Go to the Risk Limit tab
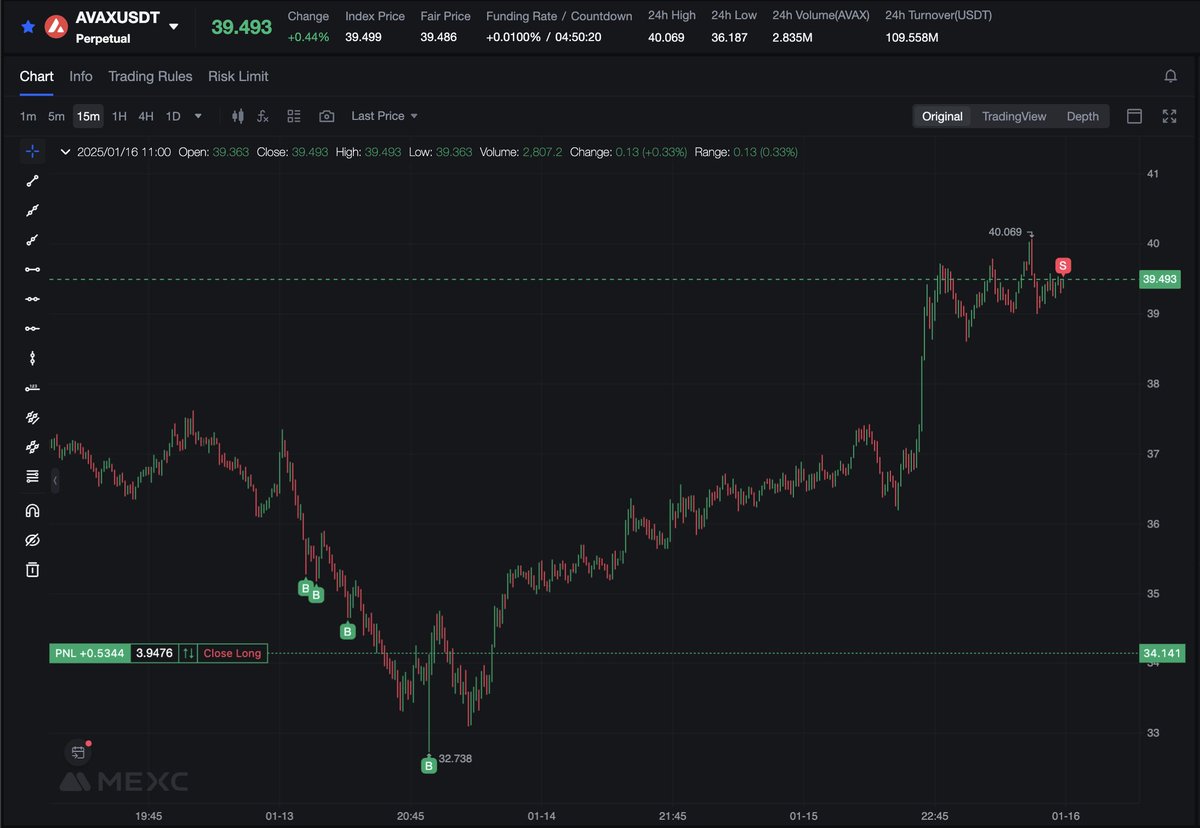Viewport: 1200px width, 828px height. 238,76
